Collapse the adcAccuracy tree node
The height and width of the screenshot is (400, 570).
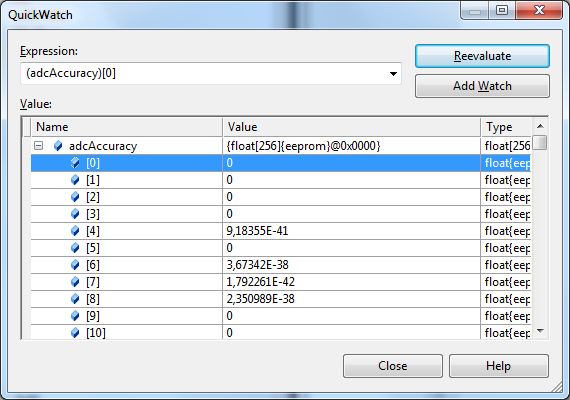[39, 146]
